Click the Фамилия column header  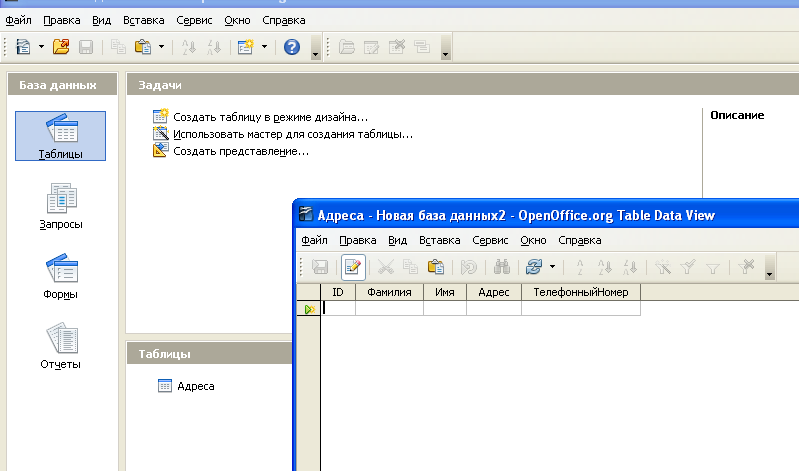[x=389, y=292]
